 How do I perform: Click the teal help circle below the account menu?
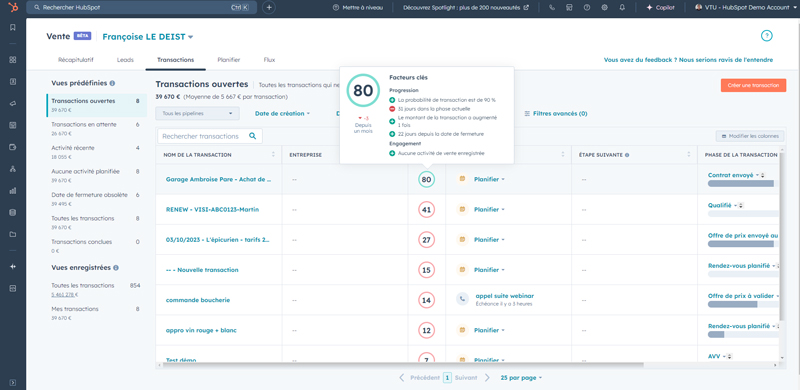(x=766, y=36)
